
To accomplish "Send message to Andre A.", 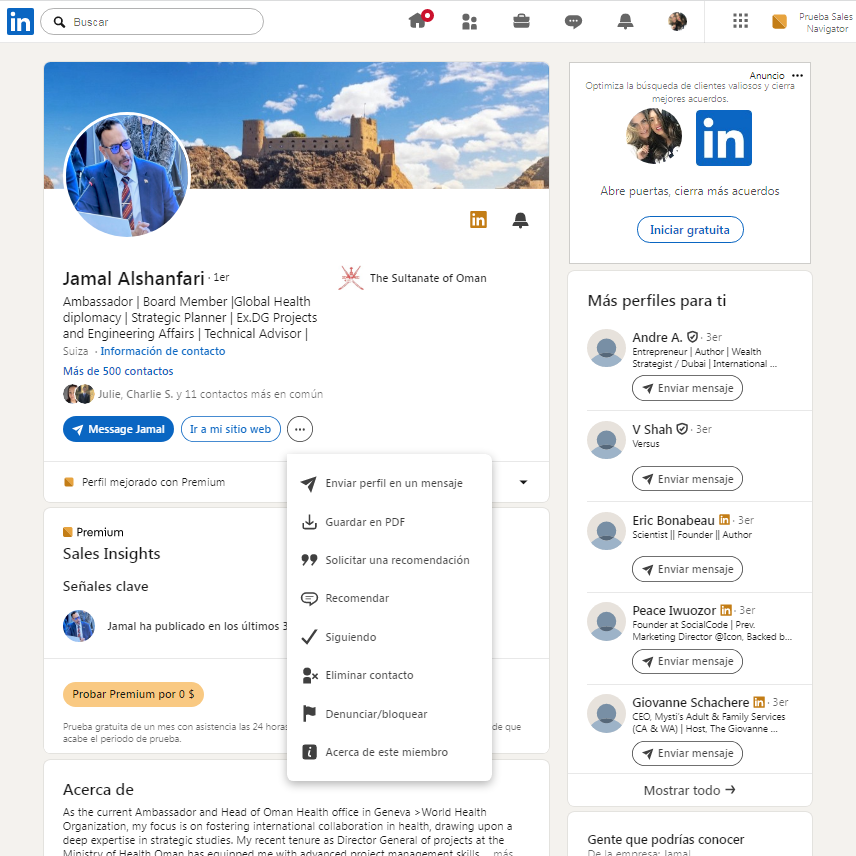I will pyautogui.click(x=687, y=388).
